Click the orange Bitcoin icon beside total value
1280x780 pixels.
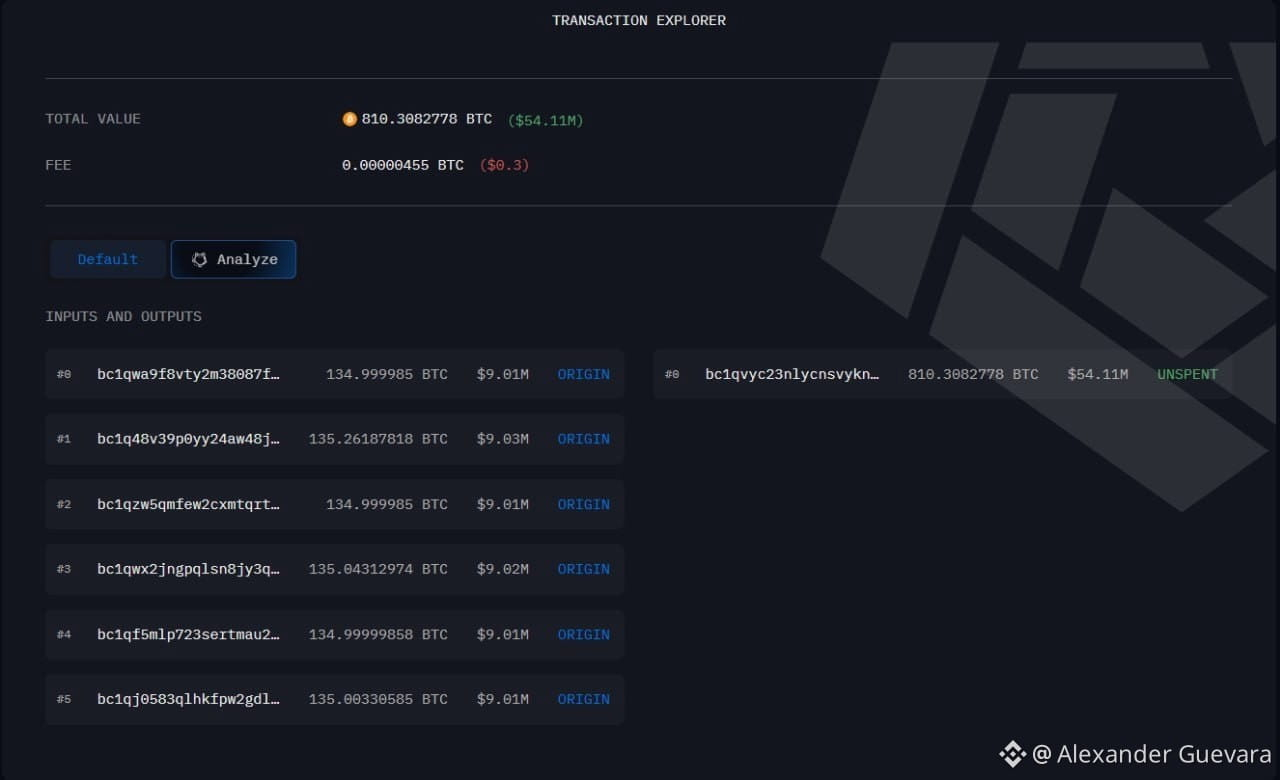pyautogui.click(x=349, y=119)
